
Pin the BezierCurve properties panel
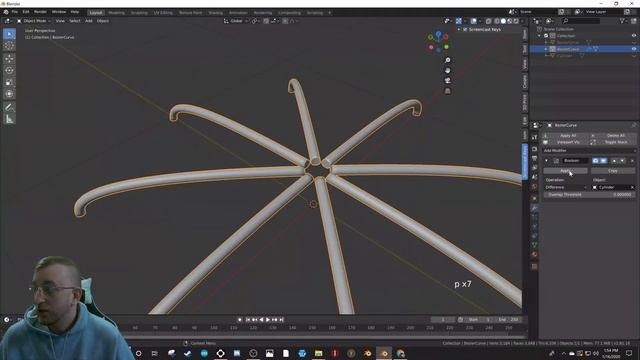pos(633,125)
